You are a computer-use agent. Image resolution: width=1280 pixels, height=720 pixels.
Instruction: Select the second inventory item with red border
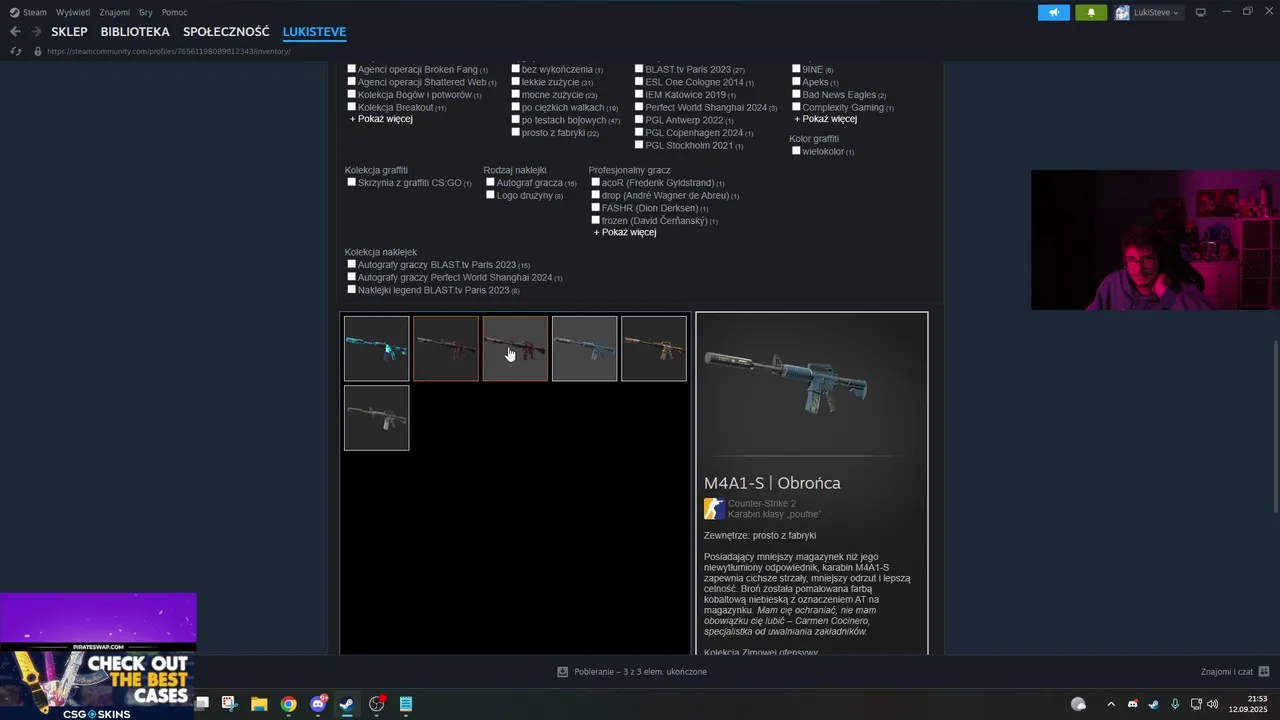point(446,348)
